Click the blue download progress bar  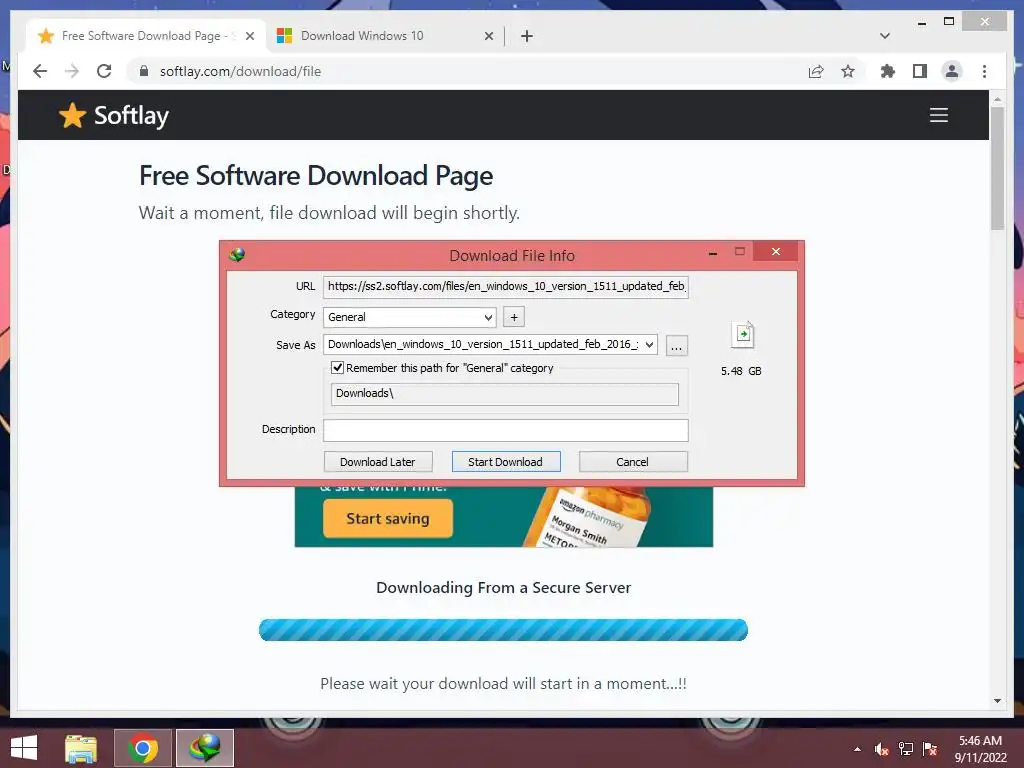point(504,630)
